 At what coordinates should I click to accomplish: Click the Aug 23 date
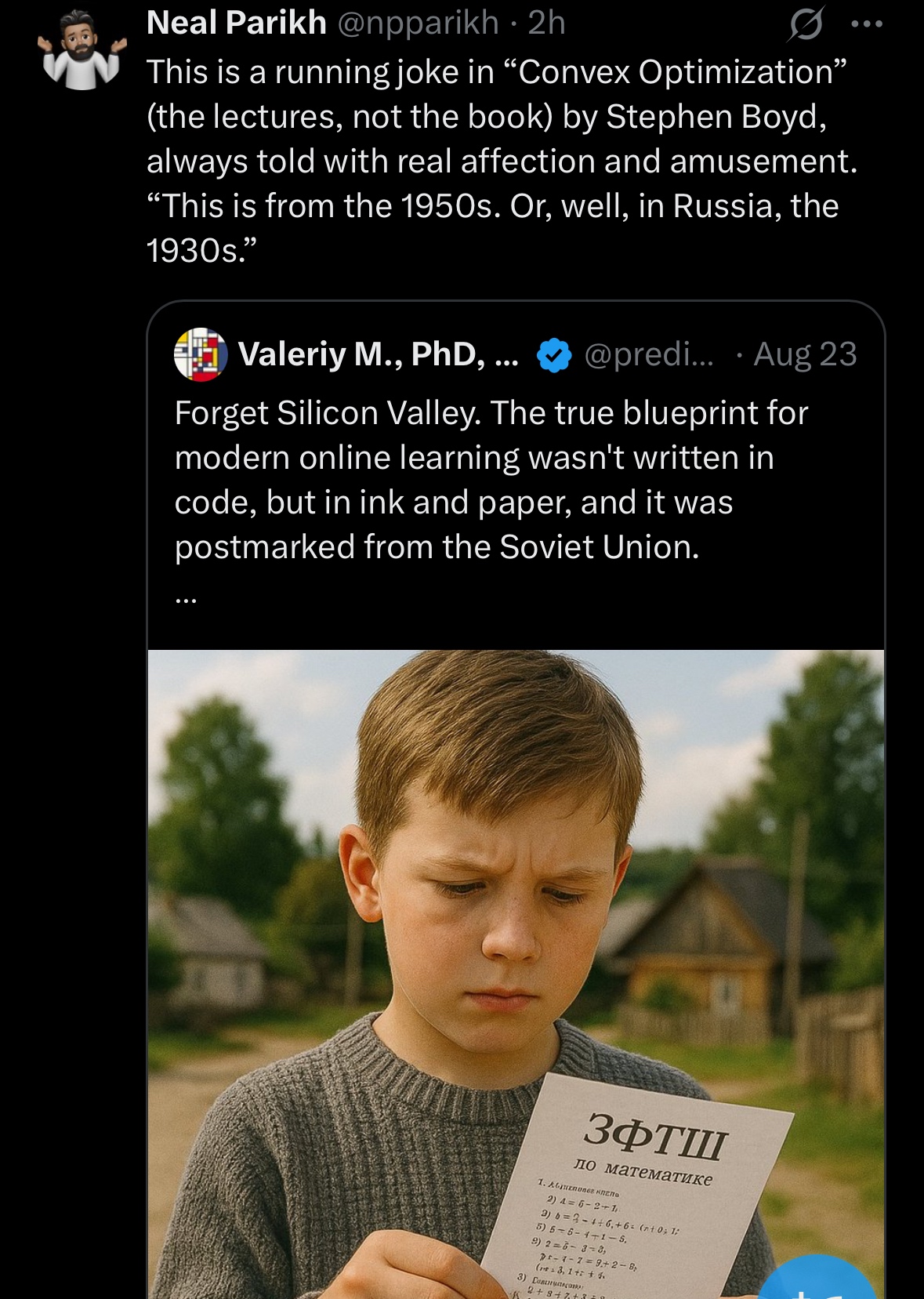[x=805, y=354]
